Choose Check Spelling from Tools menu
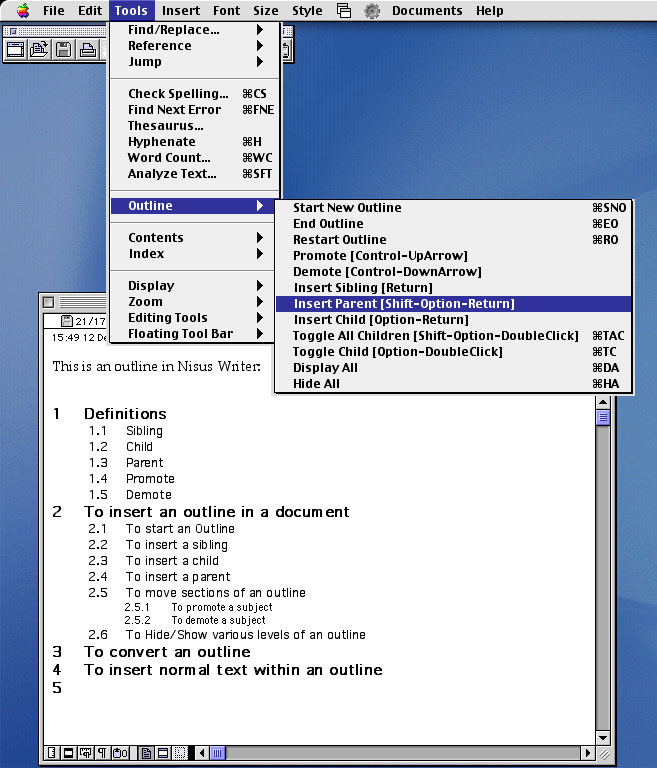This screenshot has width=657, height=768. click(195, 94)
